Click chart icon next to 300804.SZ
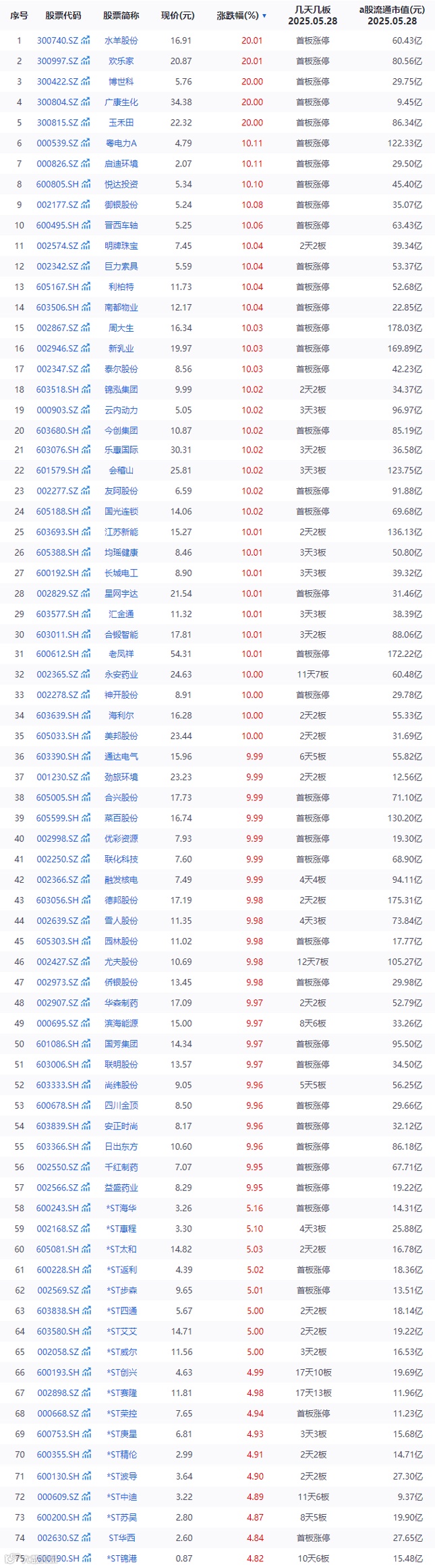The image size is (435, 1568). coord(86,102)
